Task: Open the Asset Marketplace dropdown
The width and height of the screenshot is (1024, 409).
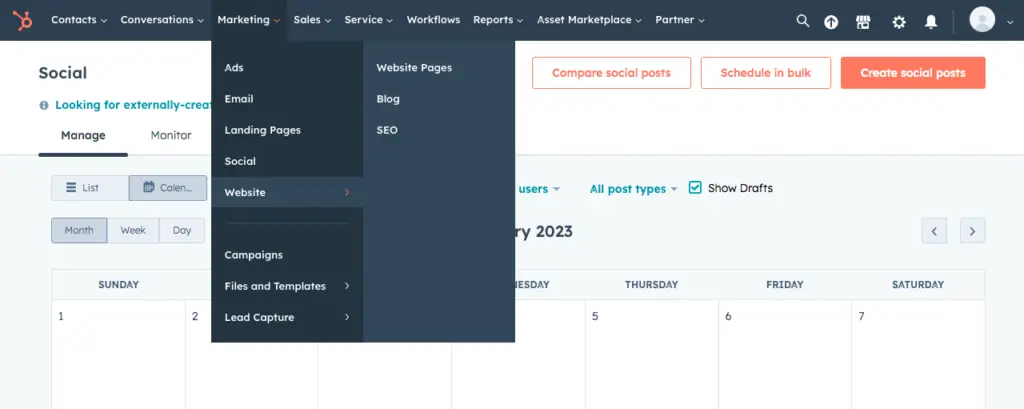Action: click(589, 20)
